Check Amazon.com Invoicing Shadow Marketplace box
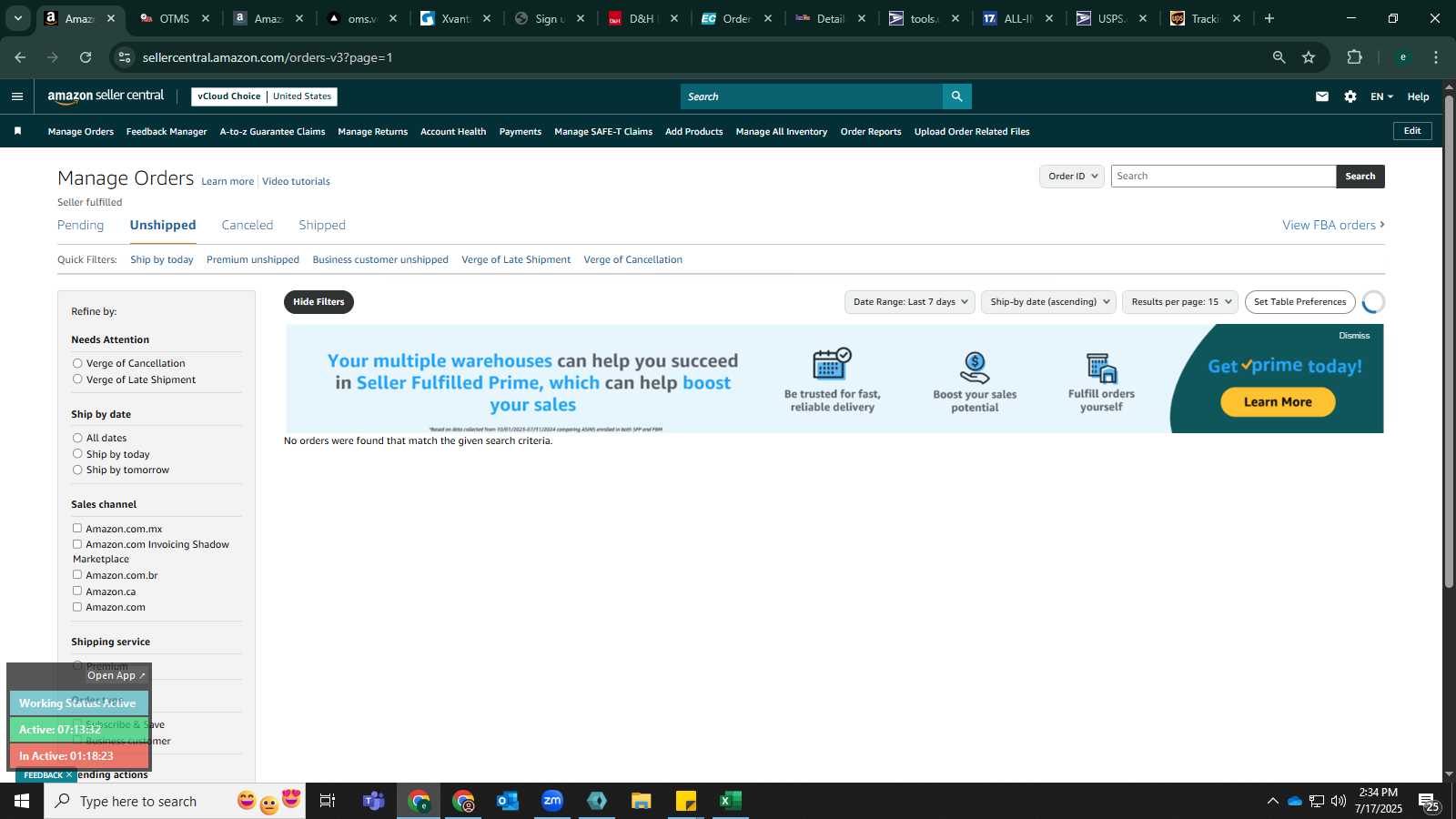1456x819 pixels. point(77,544)
